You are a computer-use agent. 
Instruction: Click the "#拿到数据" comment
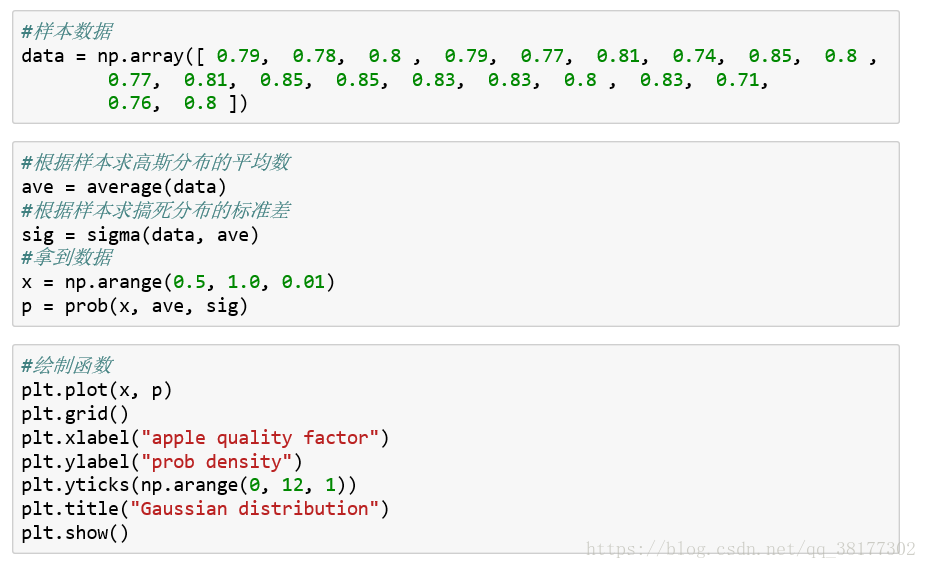(67, 258)
